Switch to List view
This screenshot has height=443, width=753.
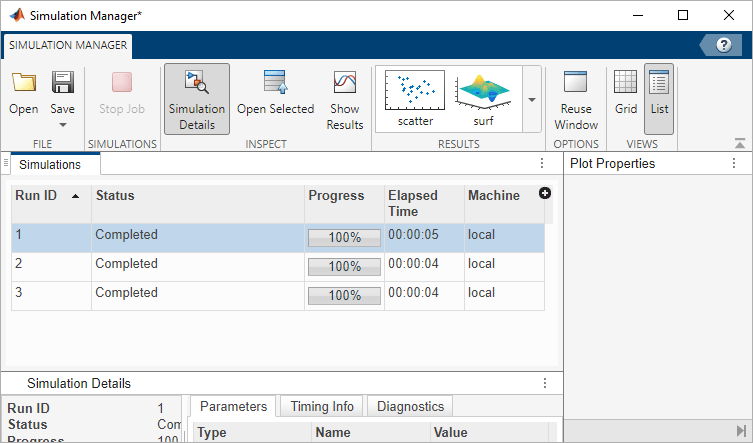click(659, 99)
